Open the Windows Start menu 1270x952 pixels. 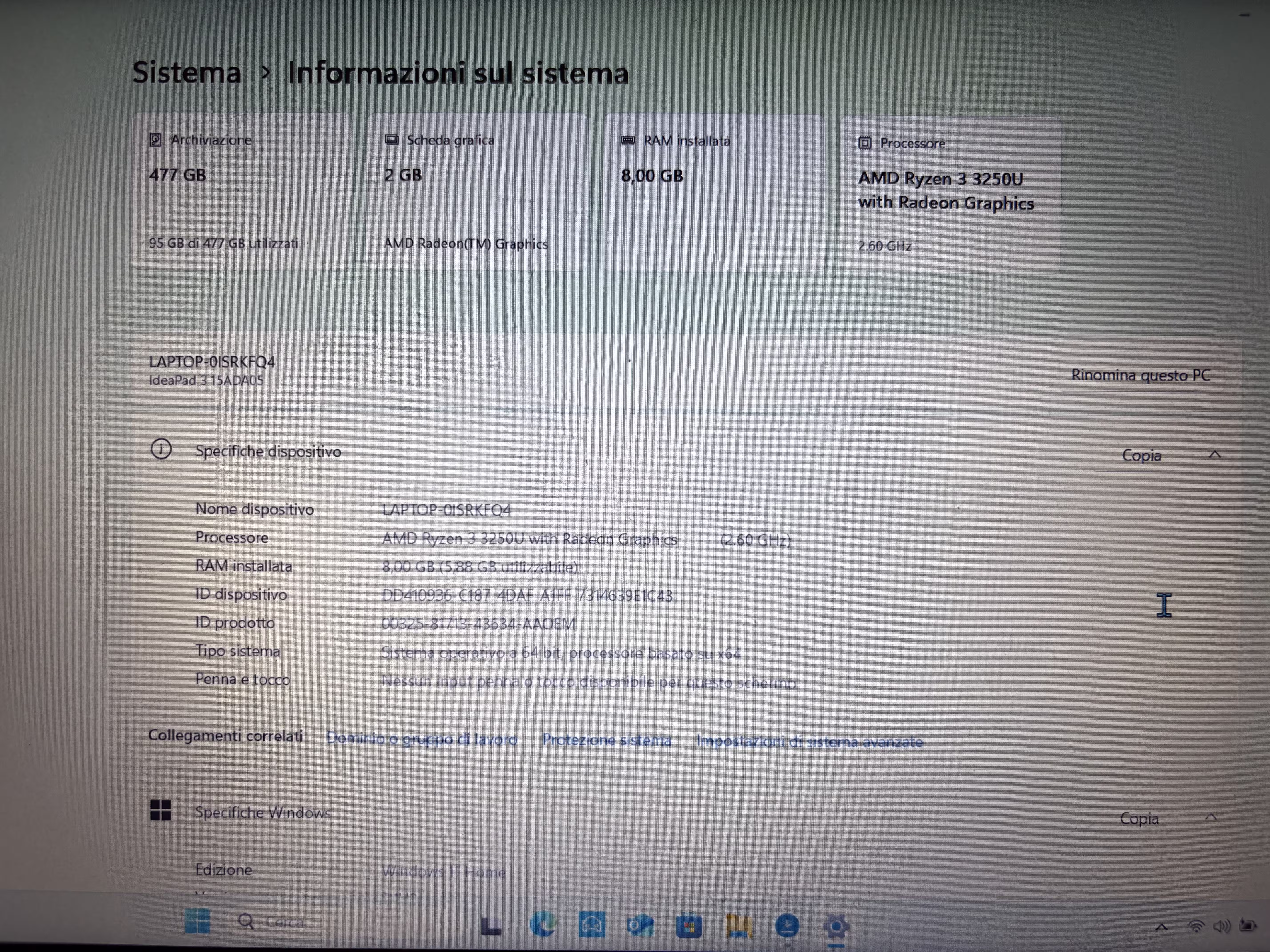197,921
